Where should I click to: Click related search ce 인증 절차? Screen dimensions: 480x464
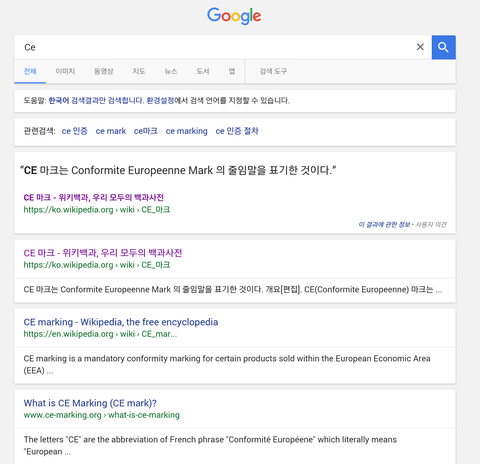[x=237, y=131]
